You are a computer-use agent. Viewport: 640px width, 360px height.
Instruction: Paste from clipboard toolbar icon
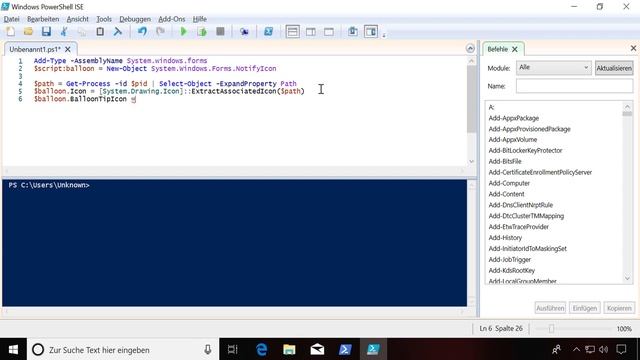100,31
